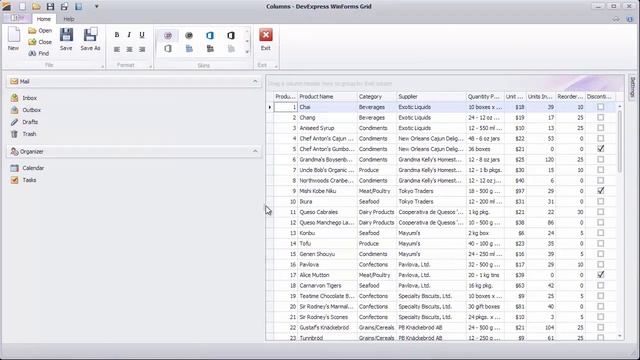Sort by Supplier column header

431,97
